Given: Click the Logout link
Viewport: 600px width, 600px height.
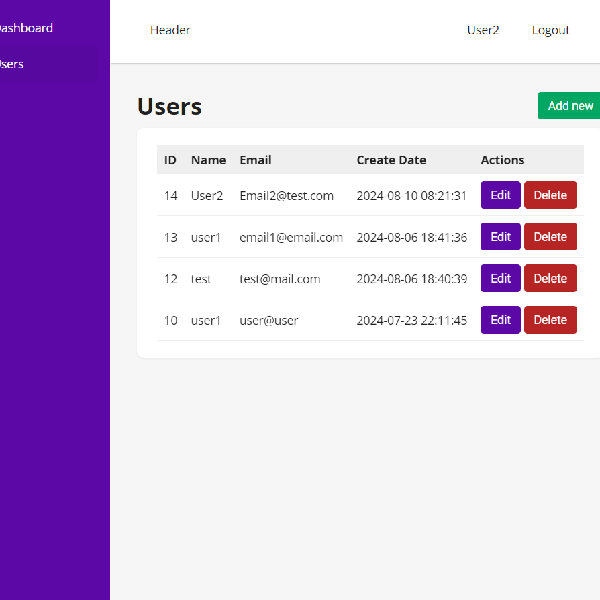Looking at the screenshot, I should tap(550, 30).
